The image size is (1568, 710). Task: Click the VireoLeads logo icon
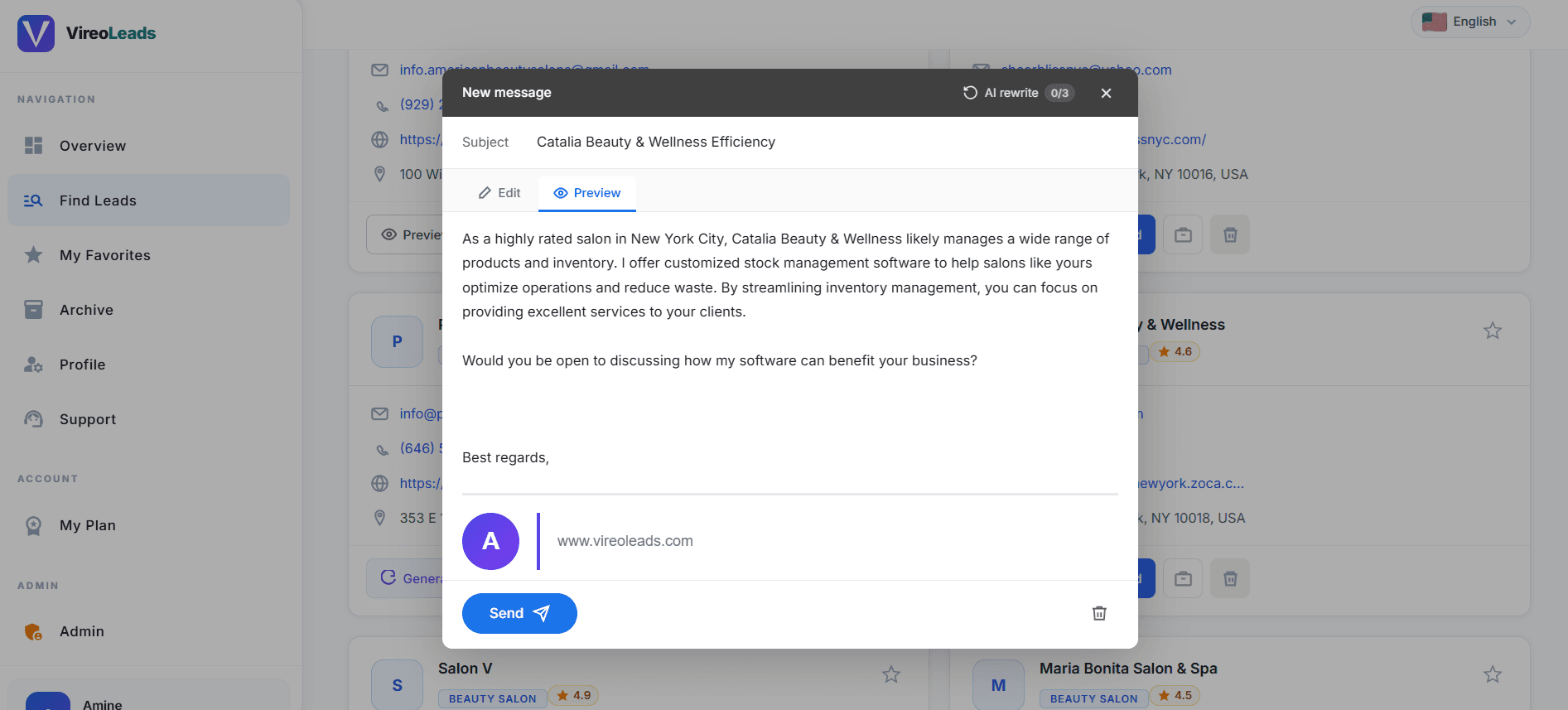[x=36, y=33]
